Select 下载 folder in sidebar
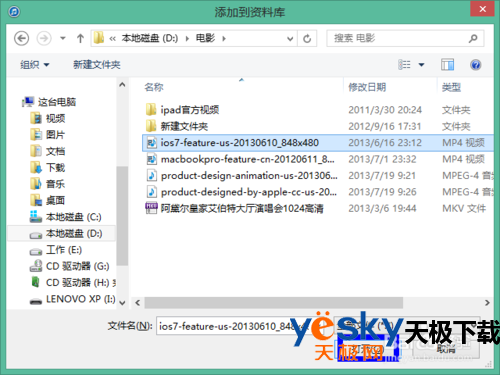This screenshot has height=375, width=500. click(x=48, y=167)
